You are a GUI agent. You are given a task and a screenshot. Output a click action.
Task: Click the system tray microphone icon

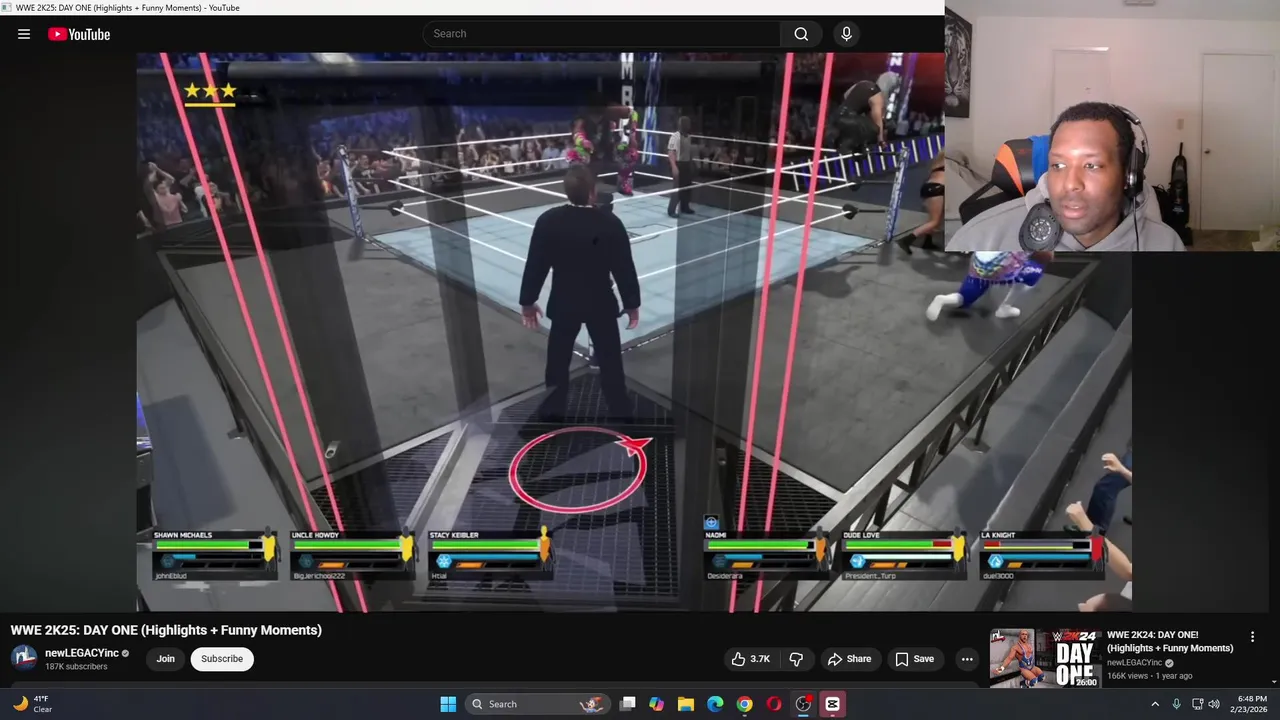1176,704
